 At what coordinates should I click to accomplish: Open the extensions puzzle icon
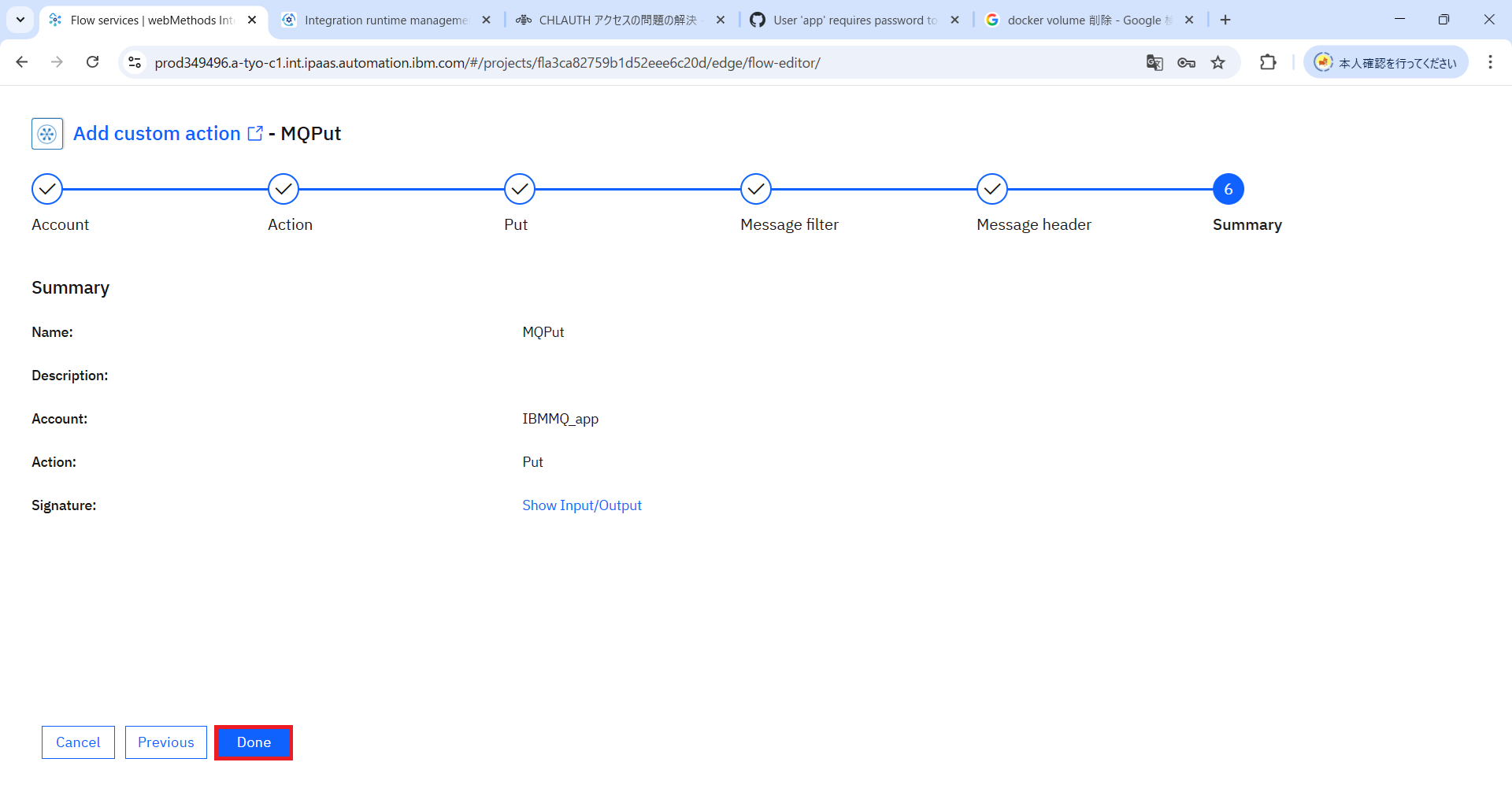[x=1268, y=62]
